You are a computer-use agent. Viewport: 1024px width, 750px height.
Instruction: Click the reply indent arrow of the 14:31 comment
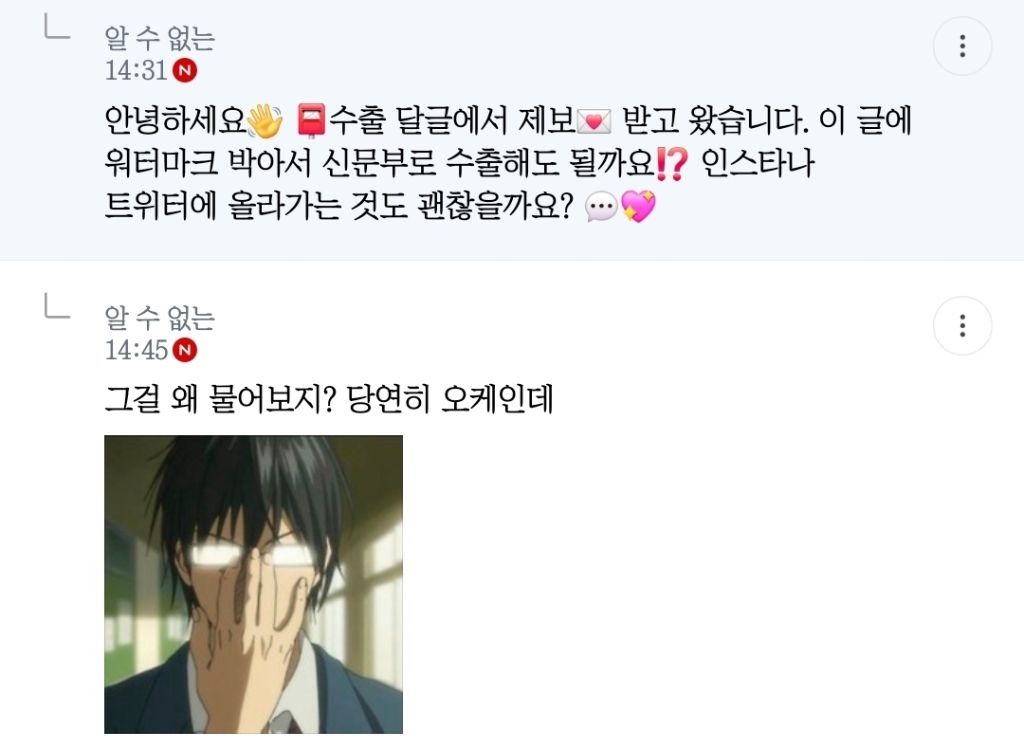point(57,27)
